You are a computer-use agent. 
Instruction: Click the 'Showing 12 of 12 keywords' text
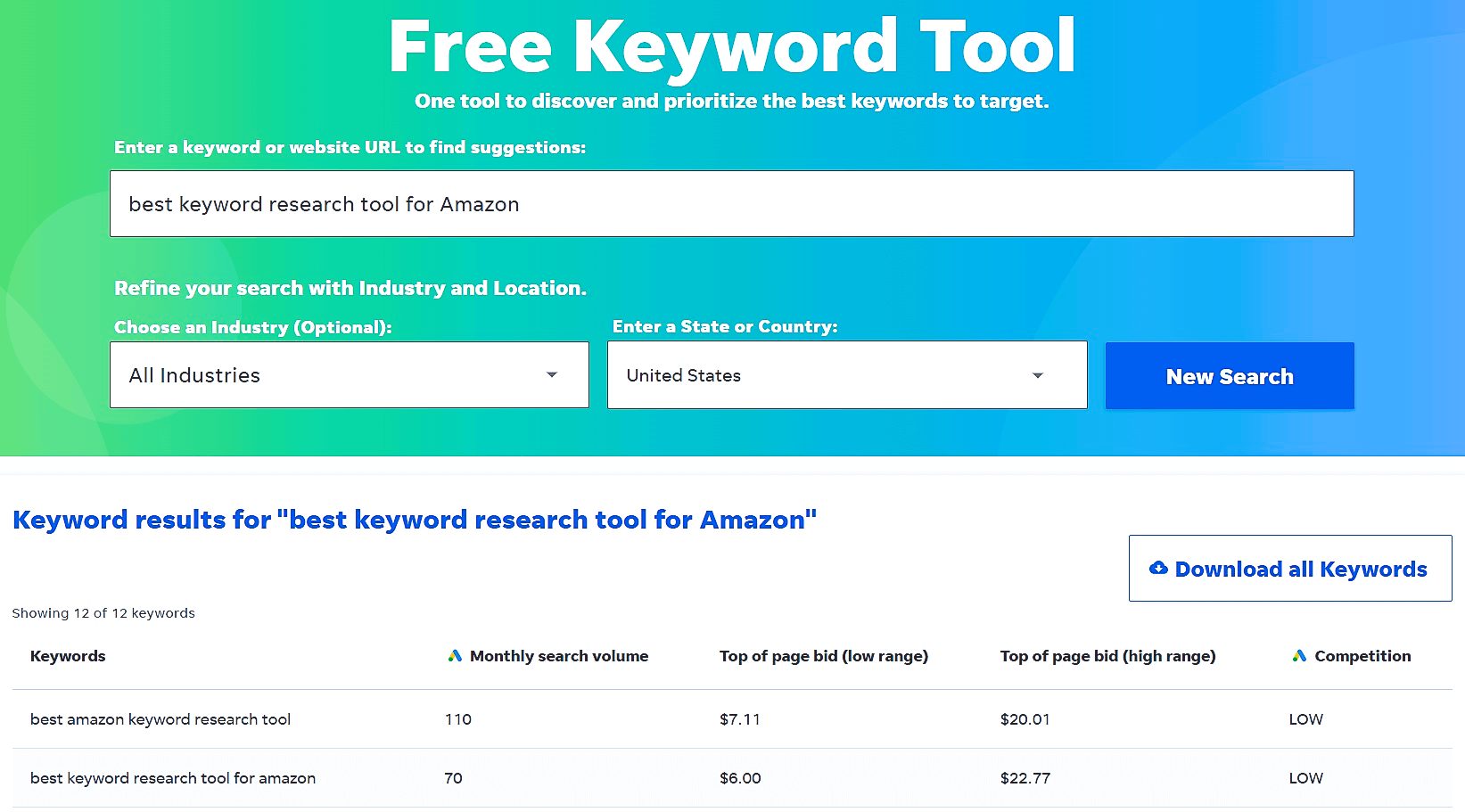tap(103, 613)
